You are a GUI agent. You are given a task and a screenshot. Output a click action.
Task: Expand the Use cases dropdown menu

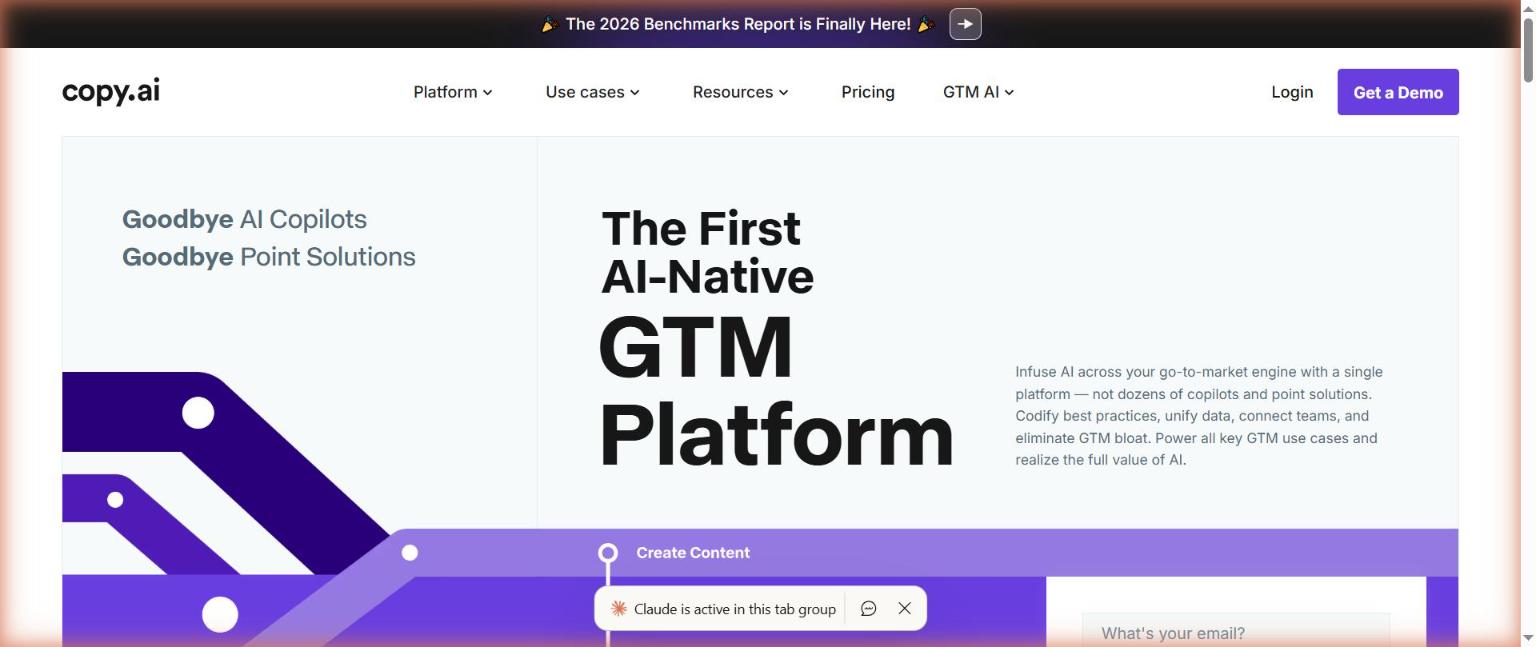[592, 92]
